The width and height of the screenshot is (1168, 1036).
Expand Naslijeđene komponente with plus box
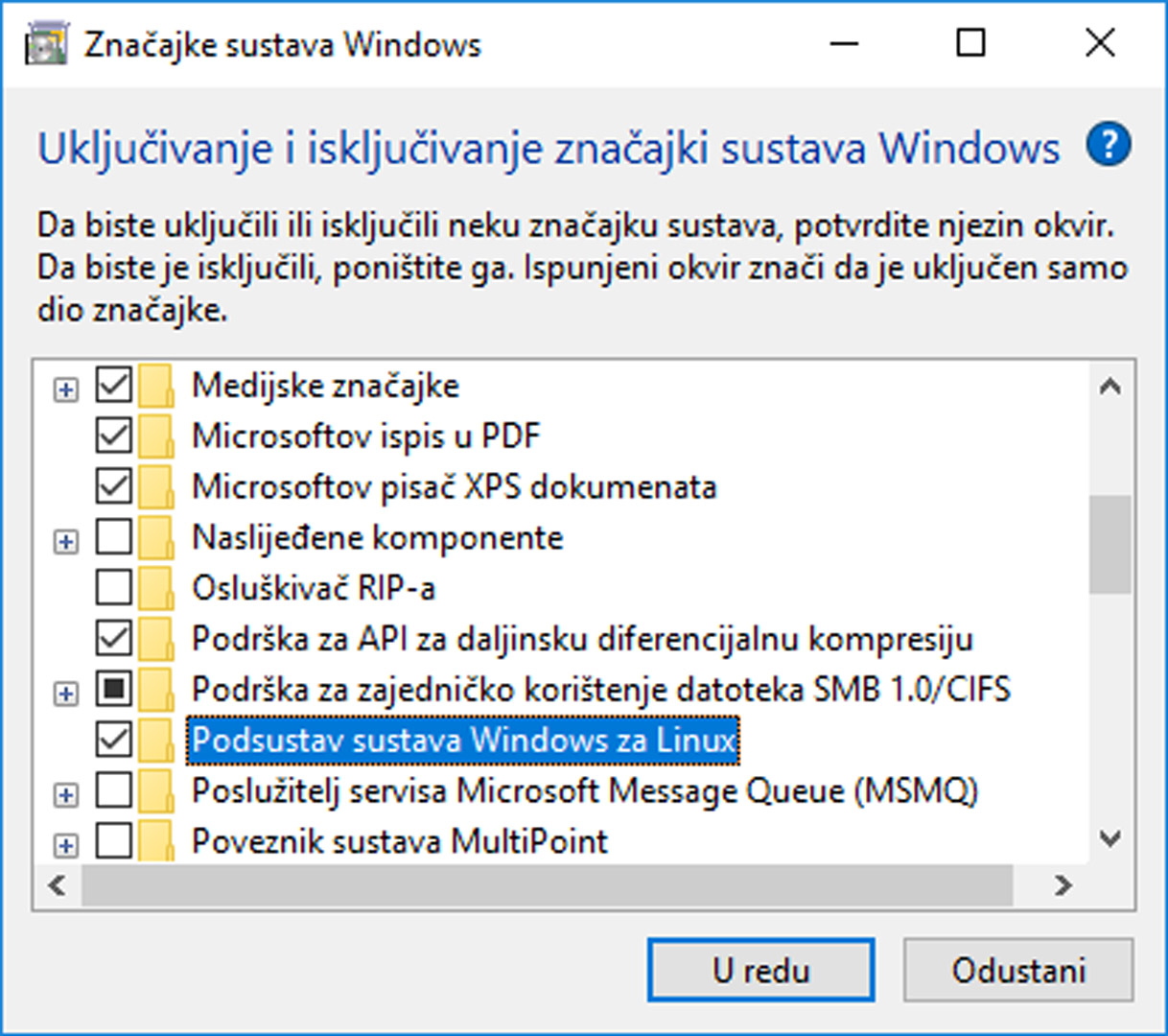point(65,541)
